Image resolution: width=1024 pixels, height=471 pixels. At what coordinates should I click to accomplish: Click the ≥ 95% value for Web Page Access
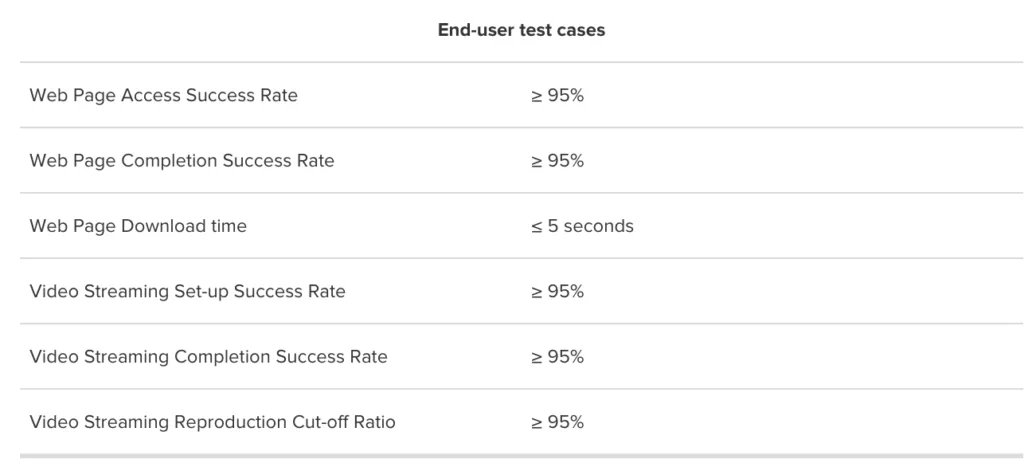(557, 95)
